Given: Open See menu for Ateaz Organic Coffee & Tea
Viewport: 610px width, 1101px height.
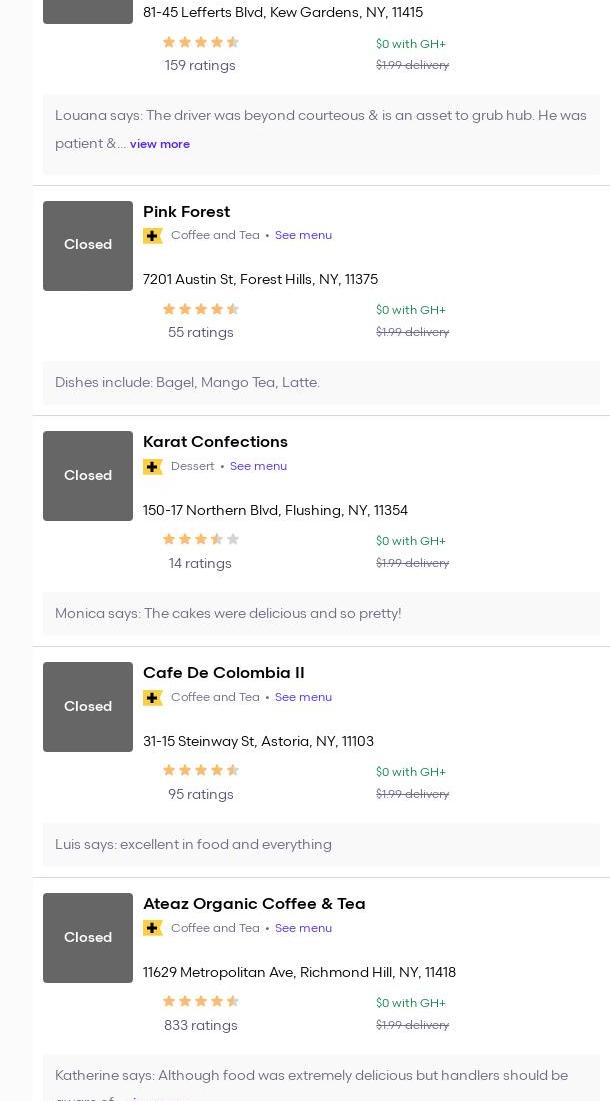Looking at the screenshot, I should 303,929.
